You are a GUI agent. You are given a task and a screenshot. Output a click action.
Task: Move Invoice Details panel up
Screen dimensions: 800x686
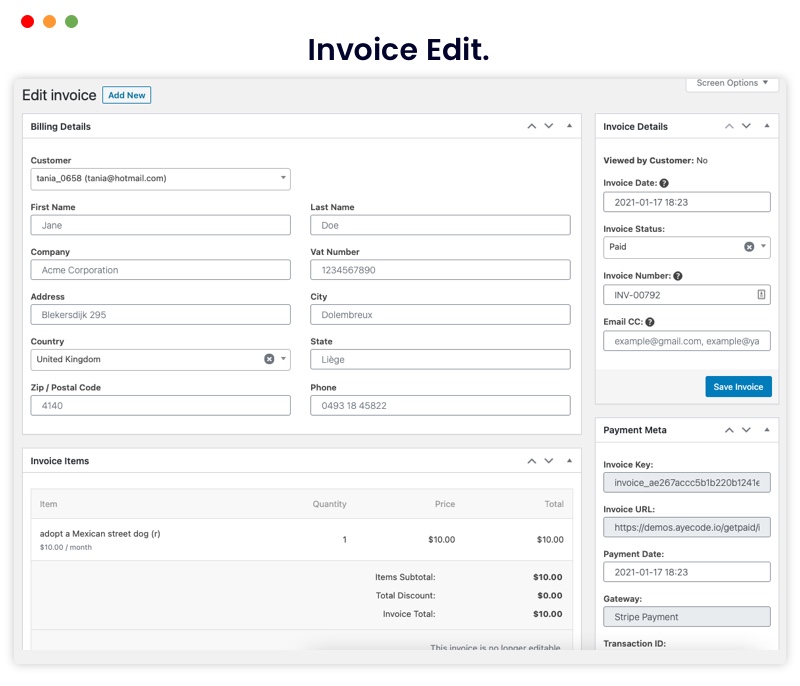point(729,126)
